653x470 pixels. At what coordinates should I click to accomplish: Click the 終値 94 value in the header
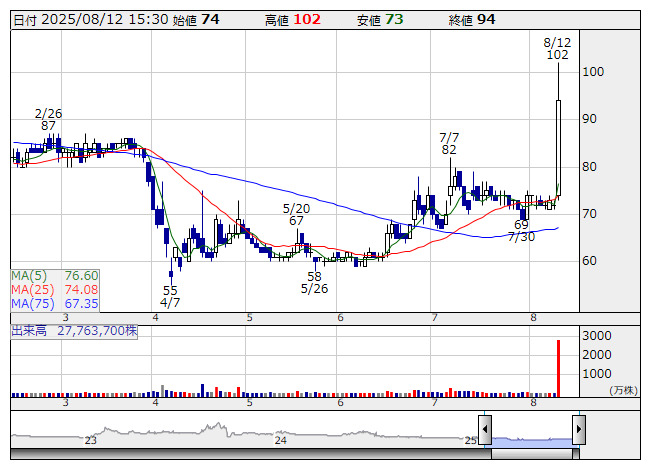pyautogui.click(x=472, y=20)
